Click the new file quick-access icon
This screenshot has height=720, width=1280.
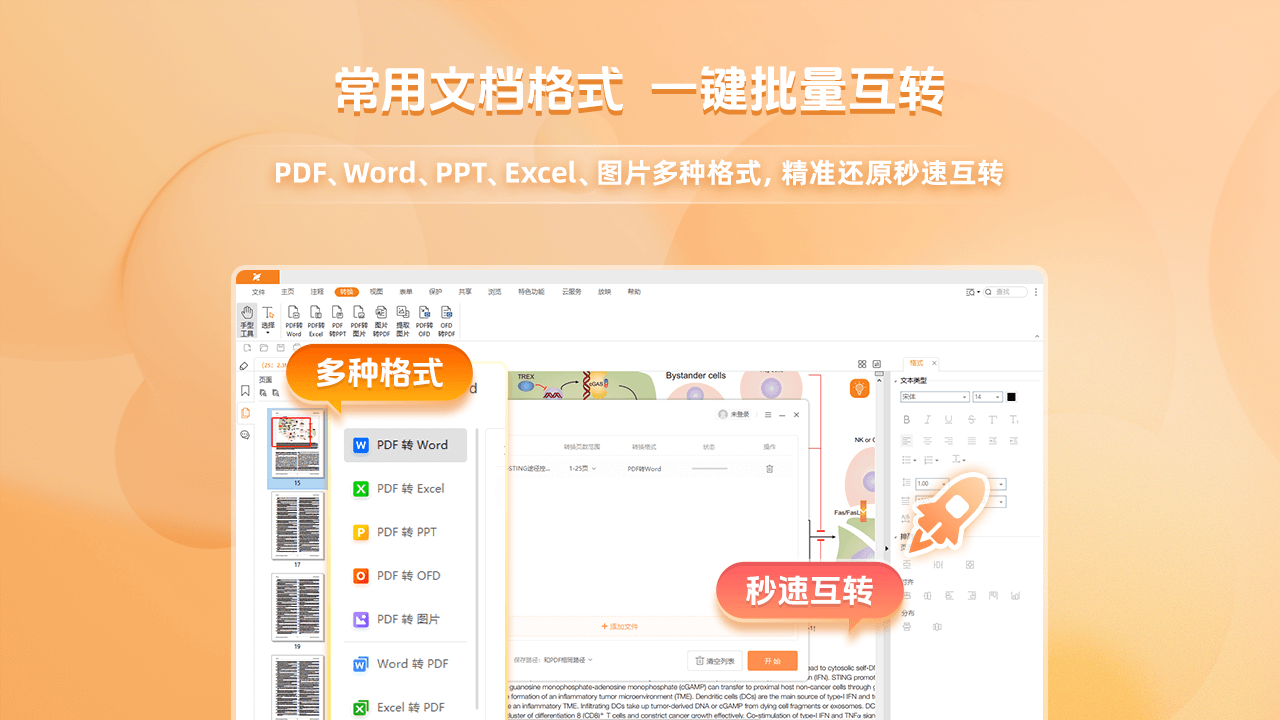(x=247, y=348)
